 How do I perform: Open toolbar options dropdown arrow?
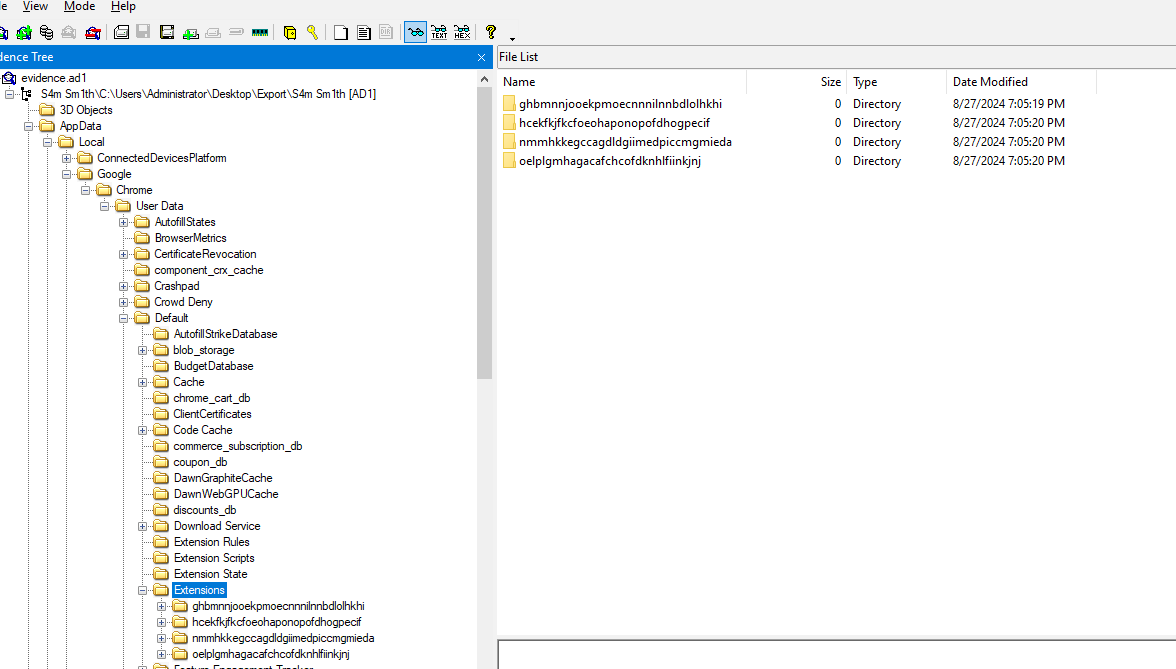[x=512, y=38]
